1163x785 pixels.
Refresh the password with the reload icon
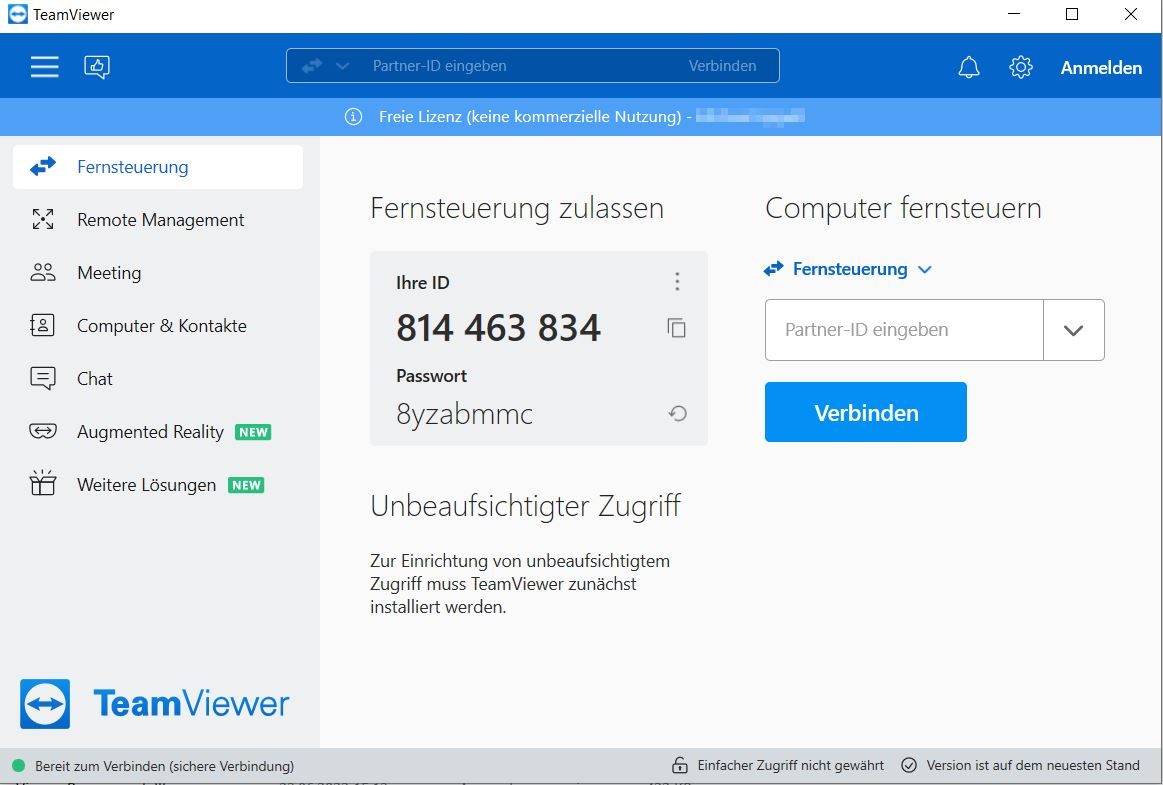677,413
